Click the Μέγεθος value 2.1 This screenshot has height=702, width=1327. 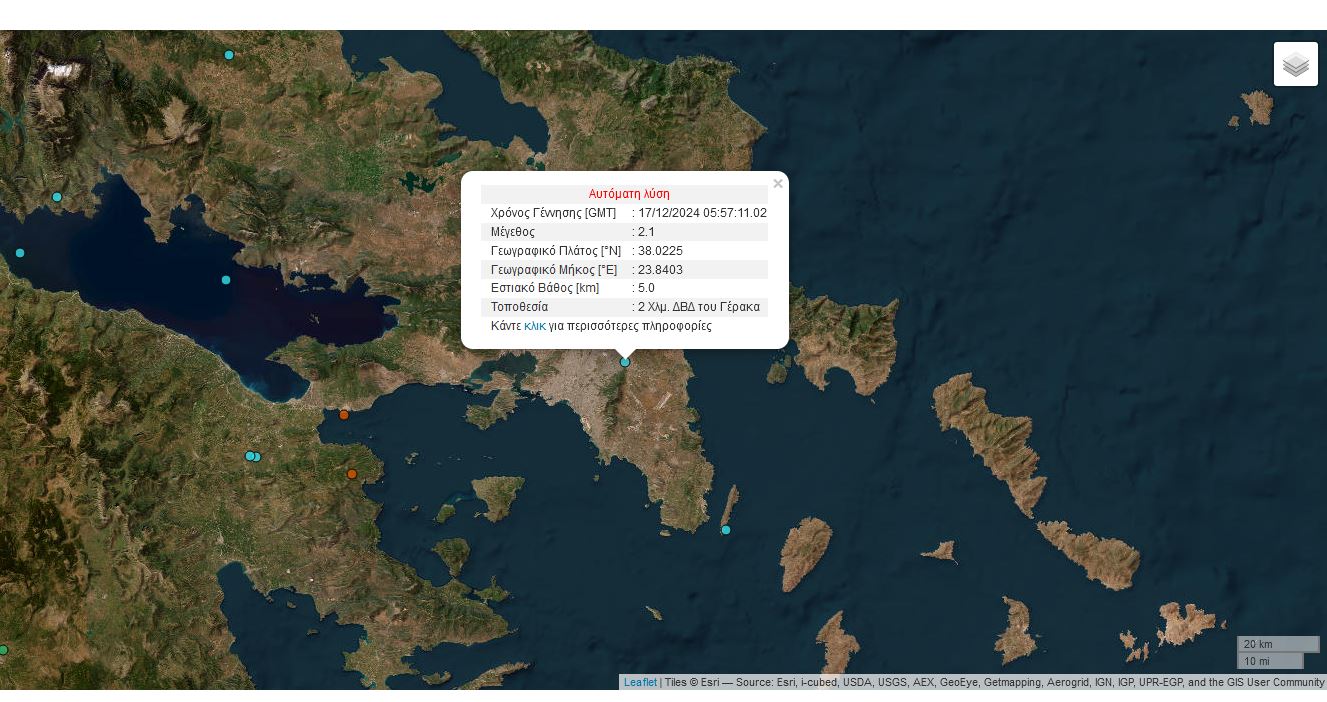(646, 232)
